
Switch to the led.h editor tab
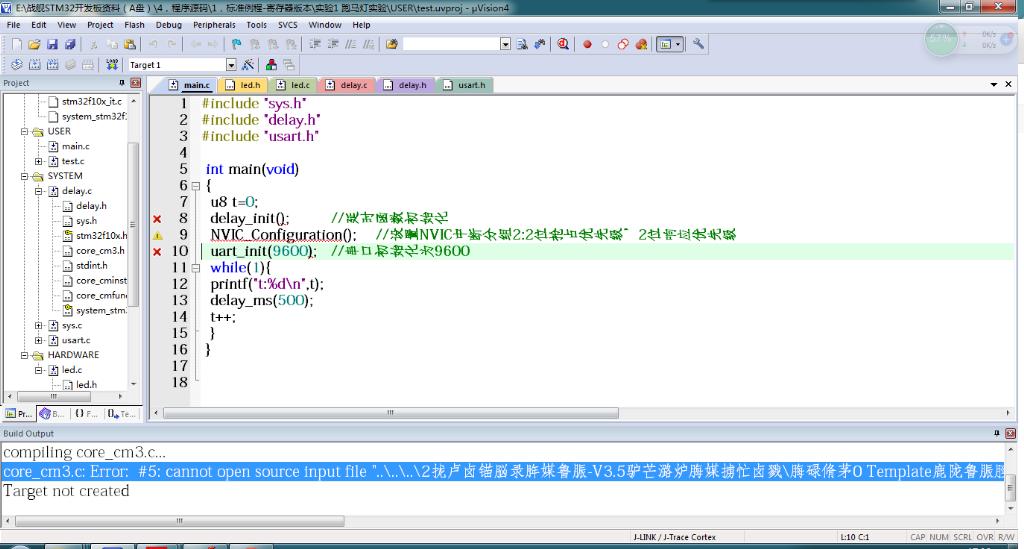243,85
